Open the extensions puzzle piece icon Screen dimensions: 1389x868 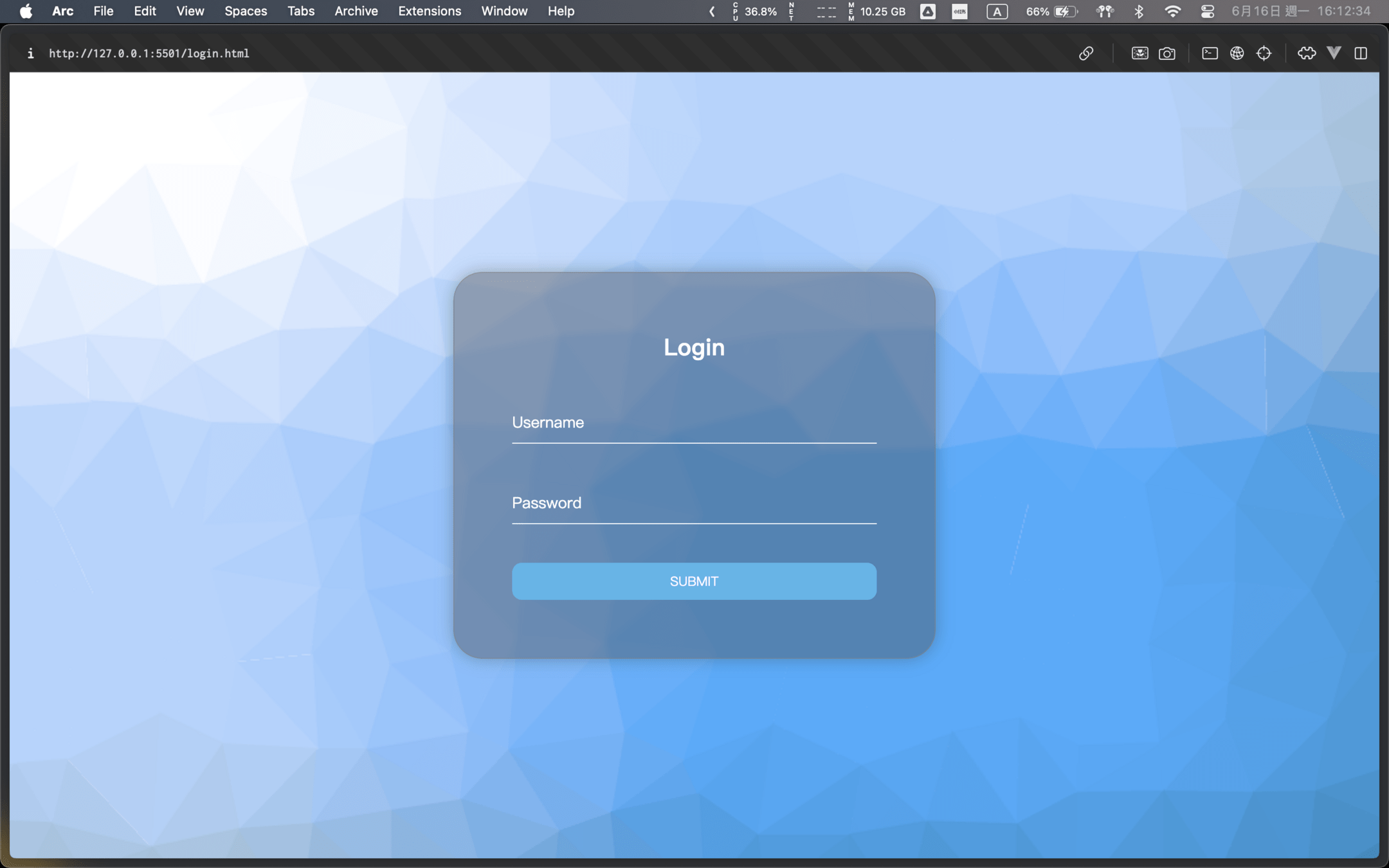click(1306, 53)
